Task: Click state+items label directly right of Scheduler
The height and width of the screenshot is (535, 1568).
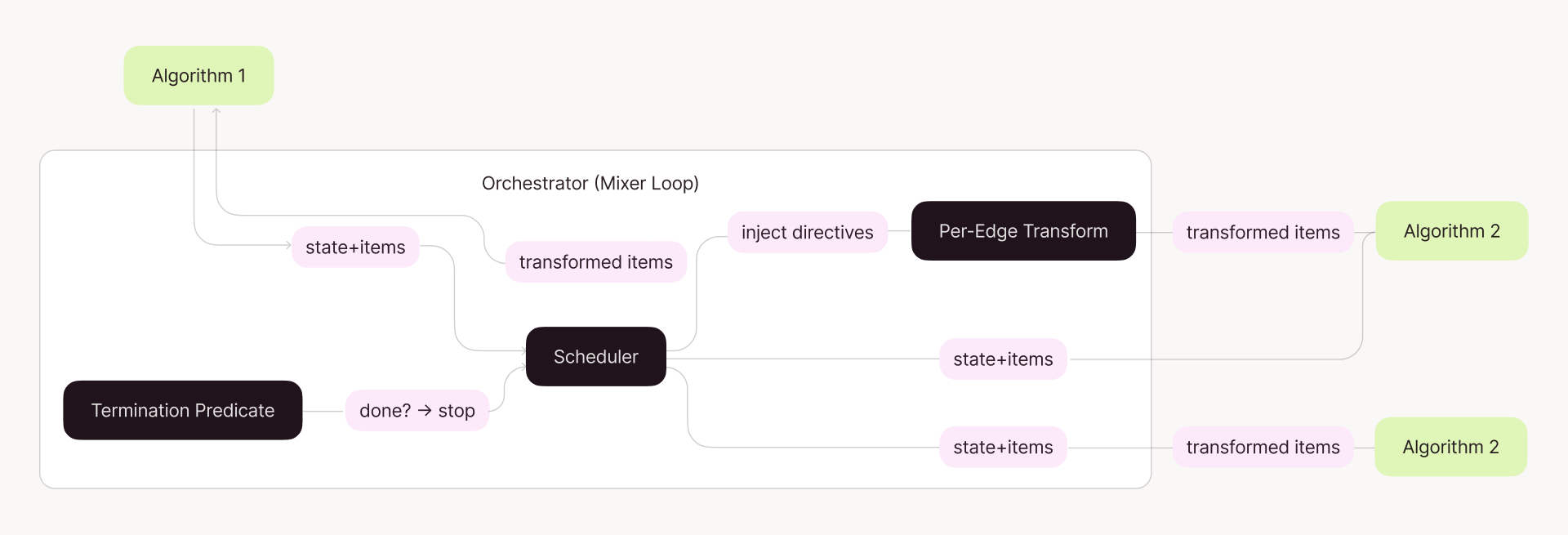Action: tap(1003, 359)
